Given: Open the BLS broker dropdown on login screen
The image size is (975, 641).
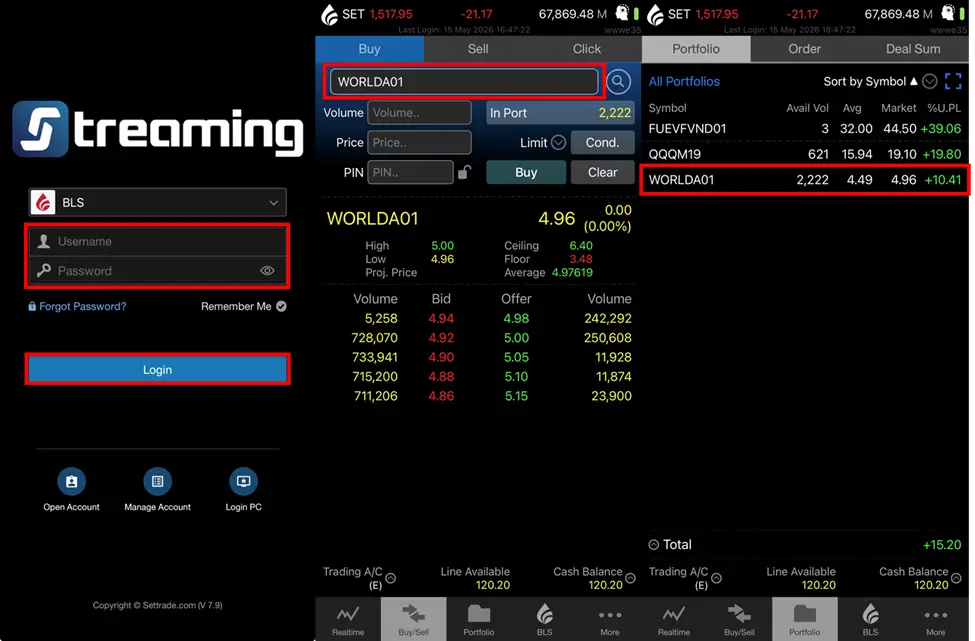Looking at the screenshot, I should 157,202.
